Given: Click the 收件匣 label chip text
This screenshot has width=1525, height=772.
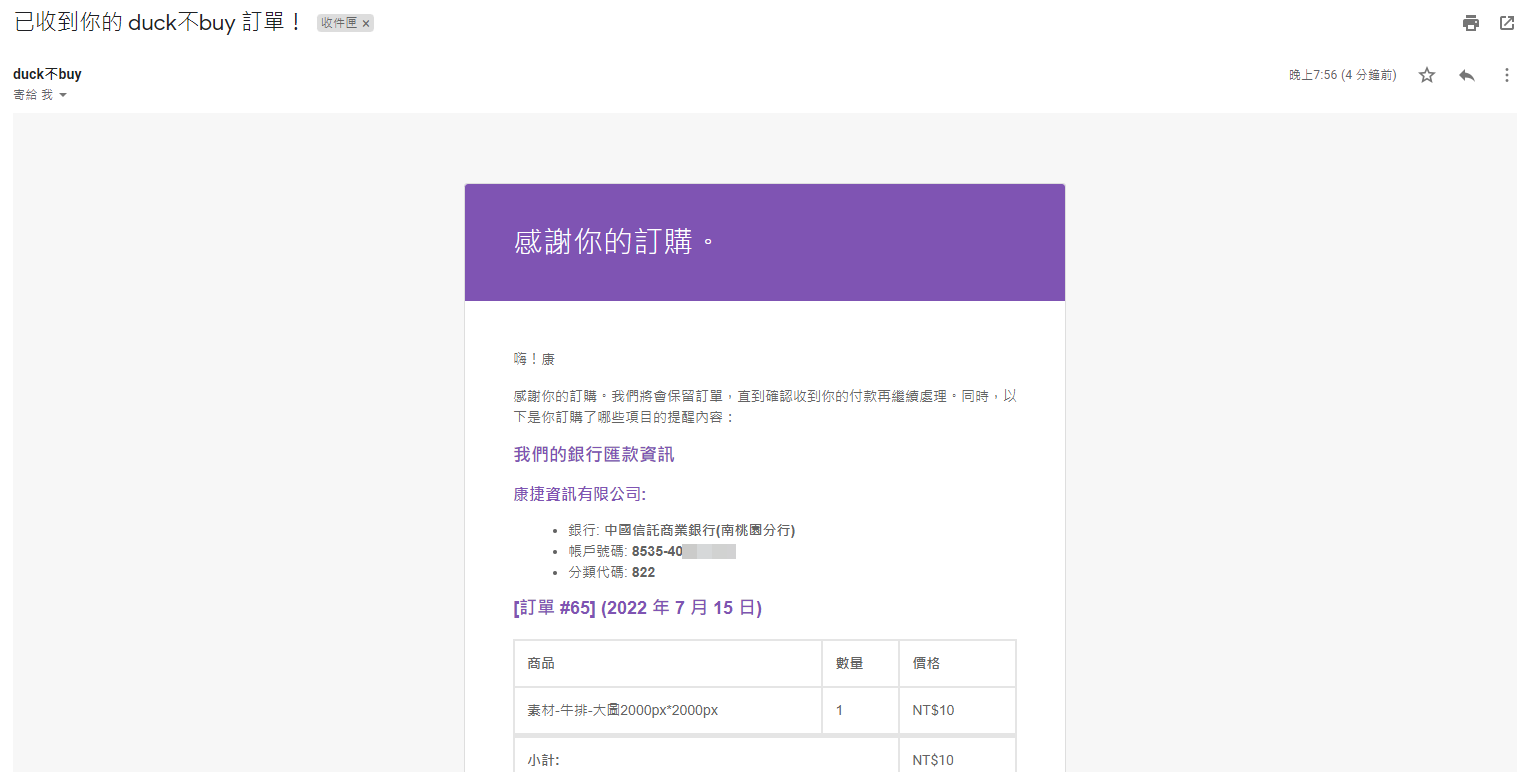Looking at the screenshot, I should [339, 23].
